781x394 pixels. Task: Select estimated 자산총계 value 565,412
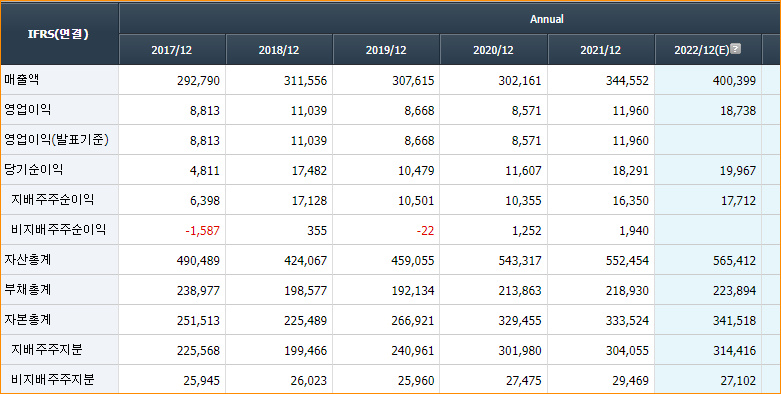pyautogui.click(x=735, y=261)
